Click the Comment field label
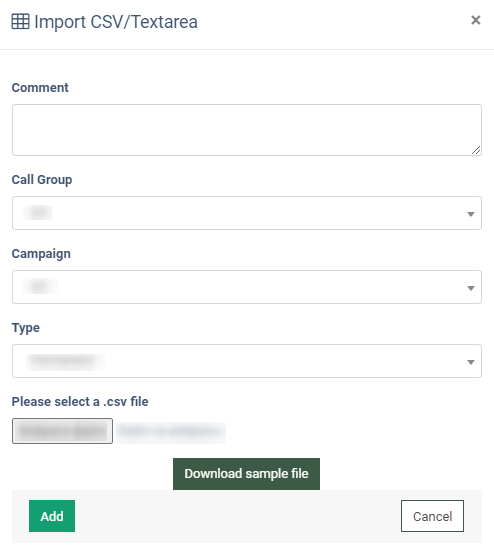The height and width of the screenshot is (555, 494). pos(40,87)
